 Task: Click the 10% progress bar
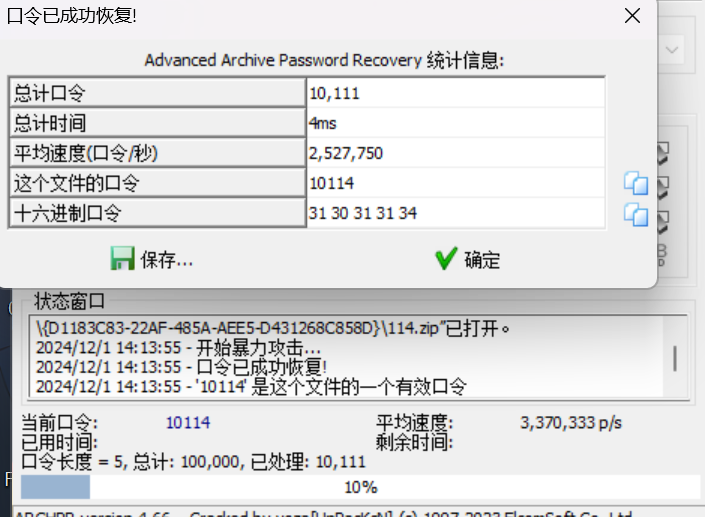[x=360, y=487]
